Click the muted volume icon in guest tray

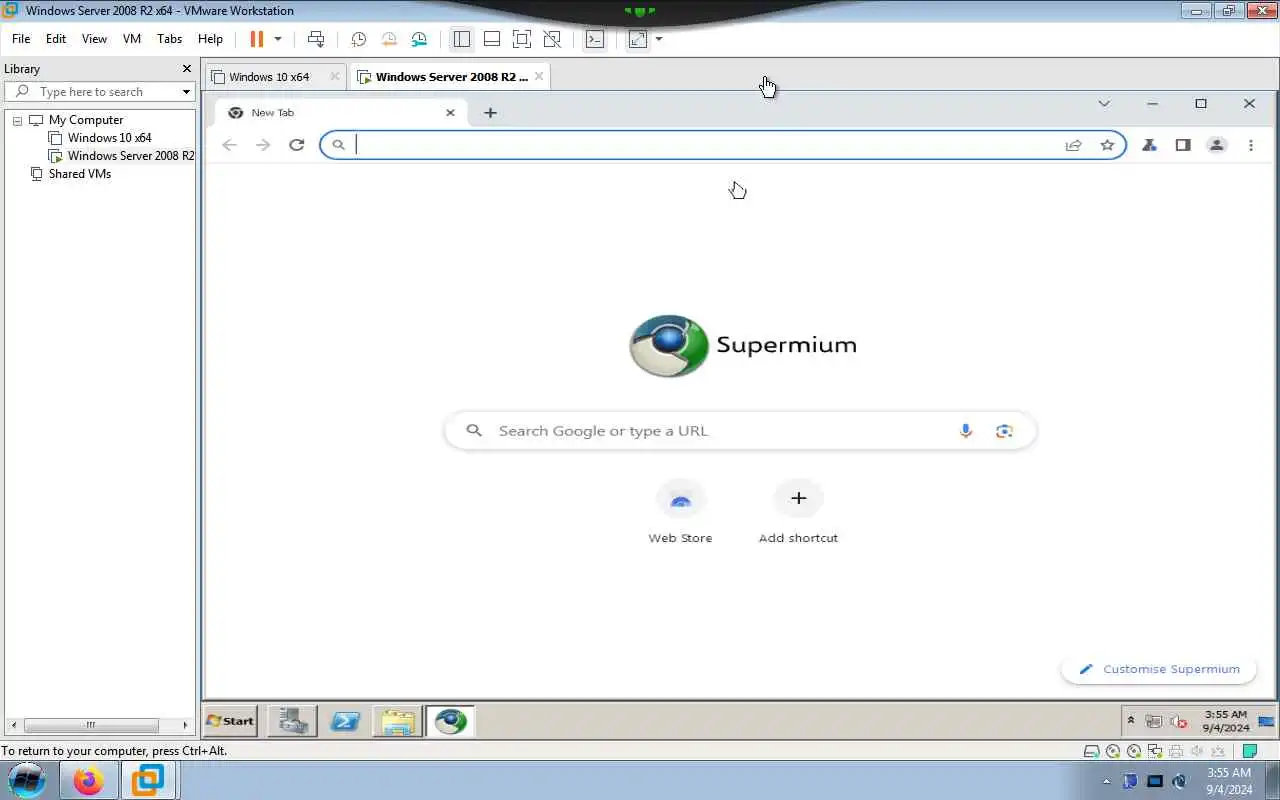tap(1179, 722)
